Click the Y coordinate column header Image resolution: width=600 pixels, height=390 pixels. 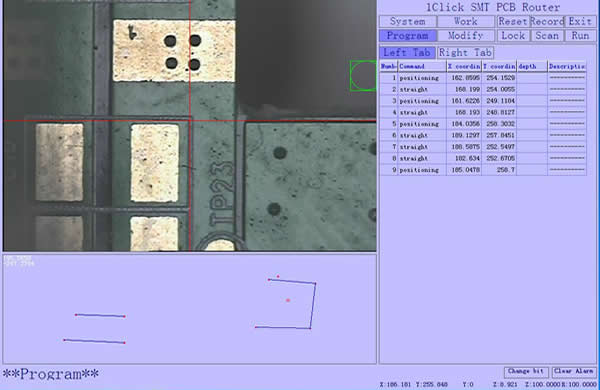click(x=499, y=66)
